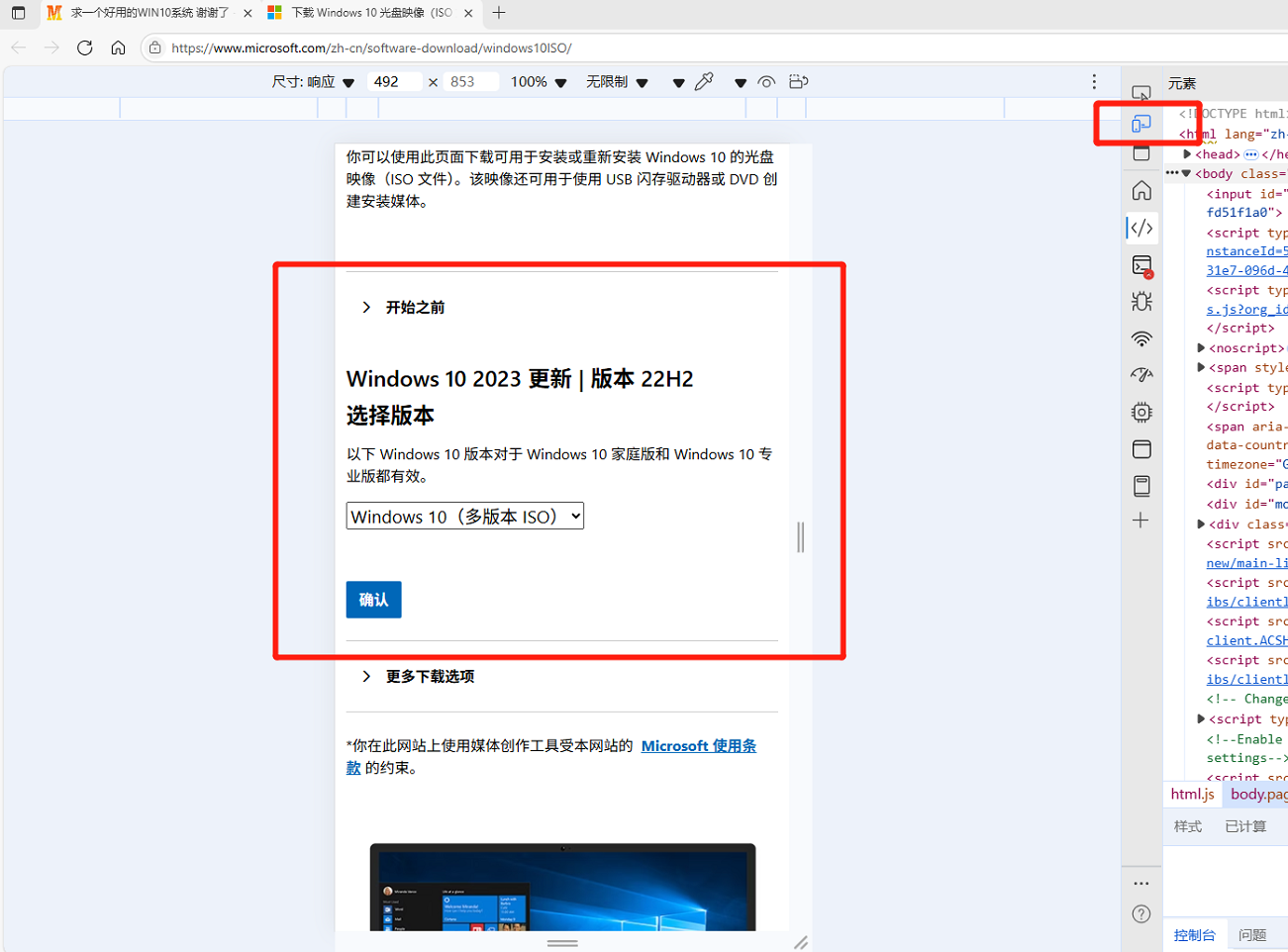
Task: Open the Windows 10 (多版本 ISO) select box
Action: point(464,517)
